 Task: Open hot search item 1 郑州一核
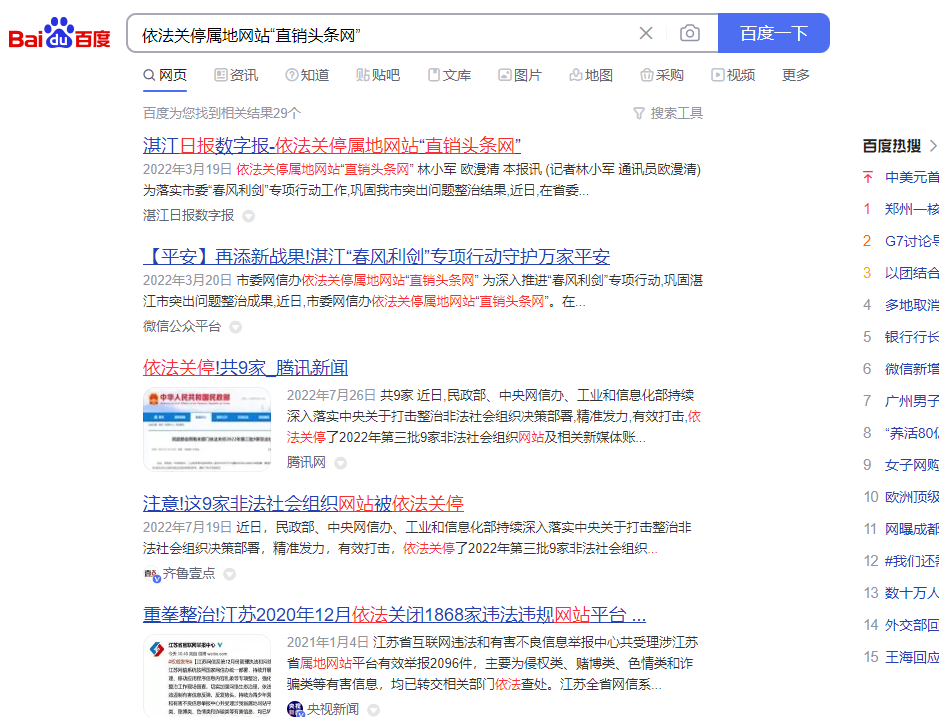[912, 209]
